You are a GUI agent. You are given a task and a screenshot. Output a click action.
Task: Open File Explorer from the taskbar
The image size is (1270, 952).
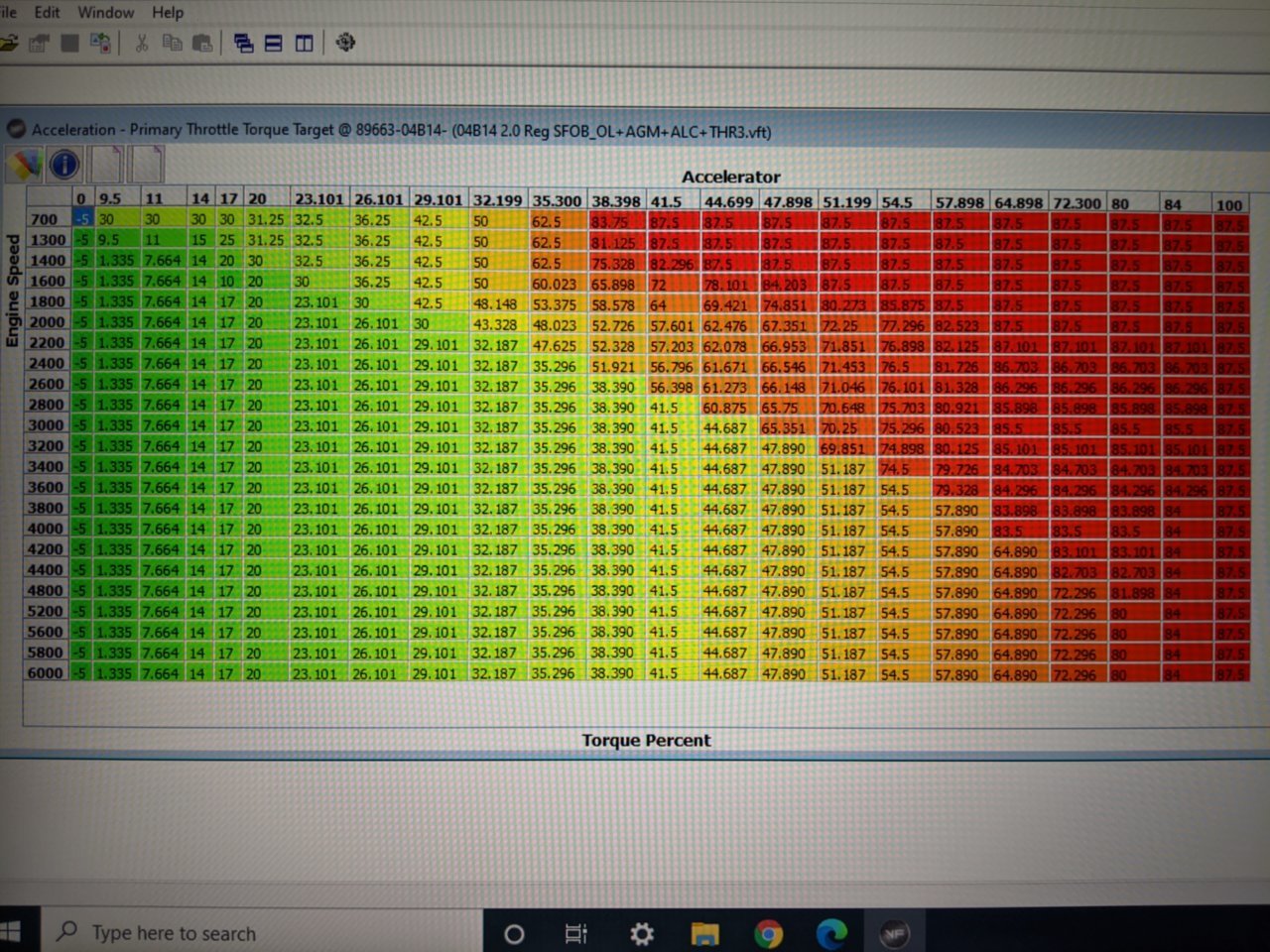(x=704, y=933)
